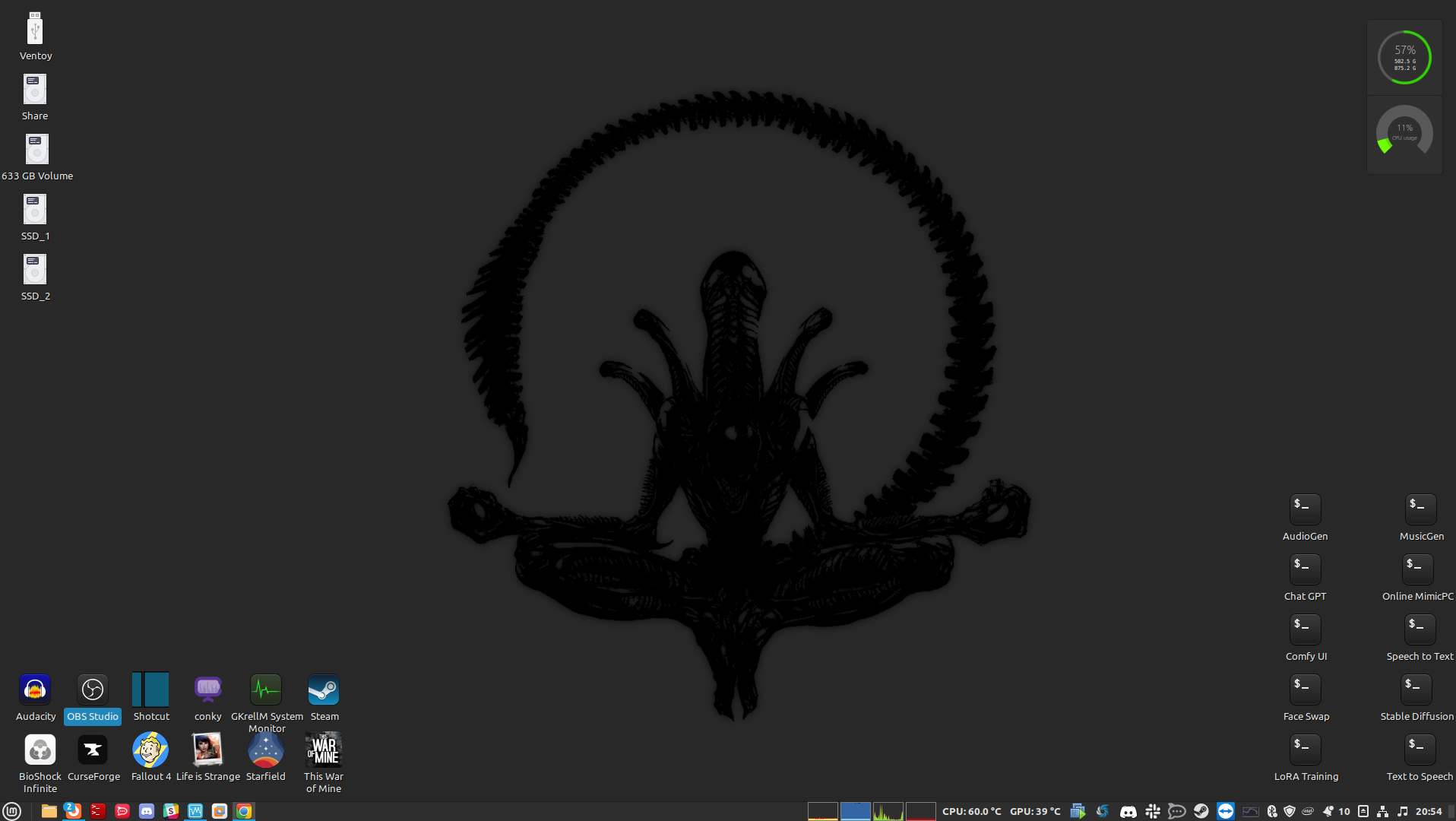Open the file manager from the panel
The image size is (1456, 821).
click(x=49, y=811)
